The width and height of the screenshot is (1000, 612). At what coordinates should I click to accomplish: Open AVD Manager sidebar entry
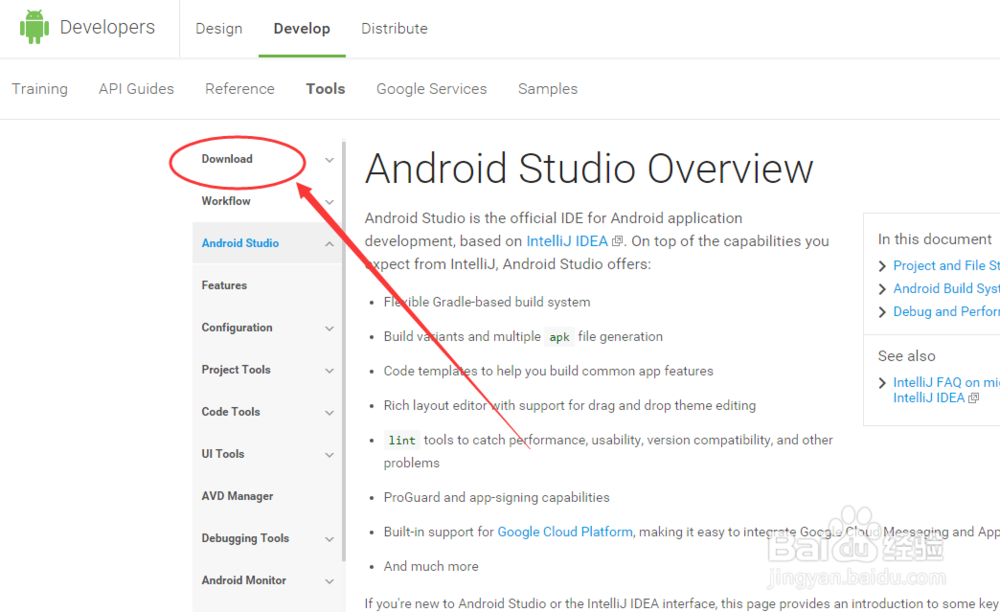pyautogui.click(x=237, y=496)
